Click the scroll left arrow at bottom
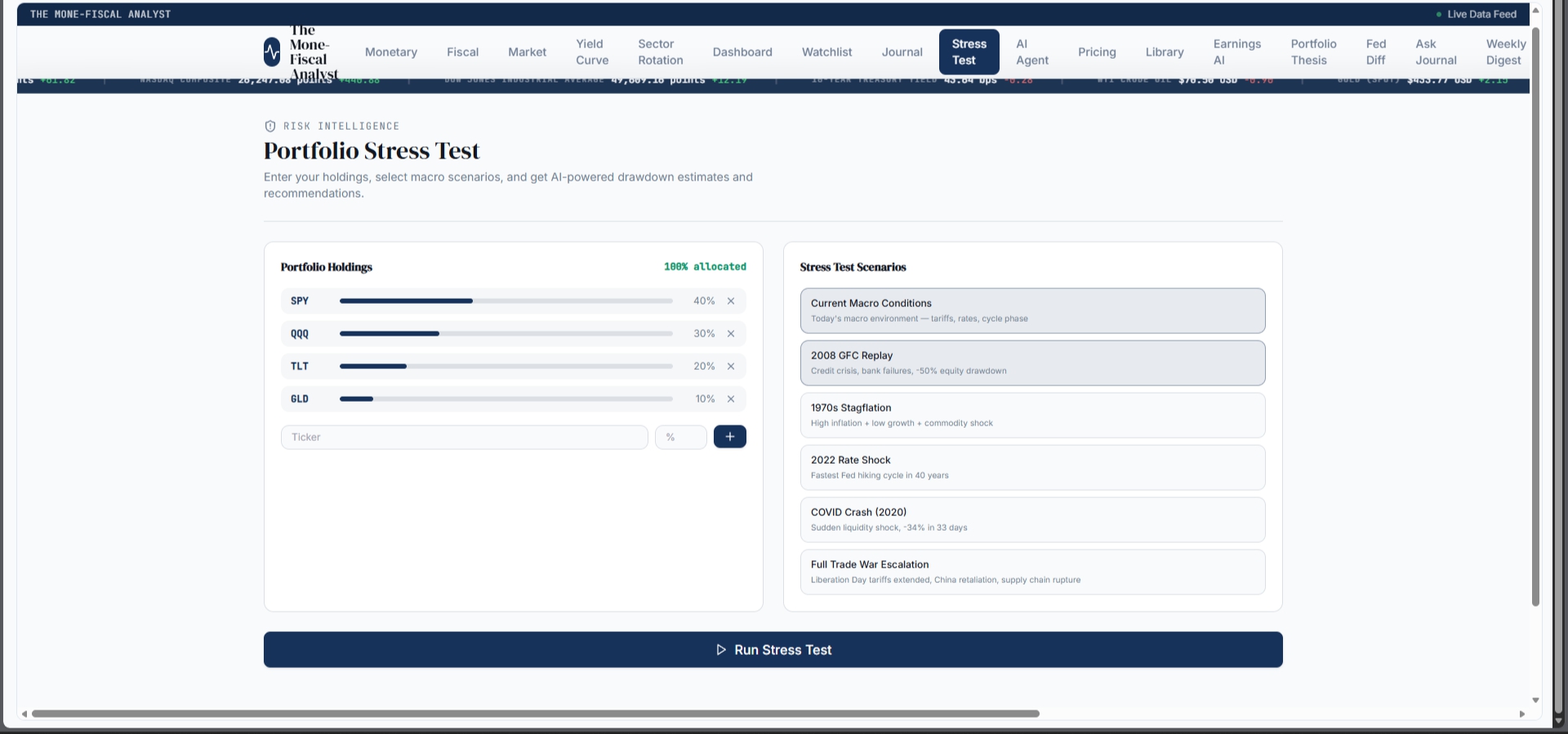 click(x=24, y=714)
